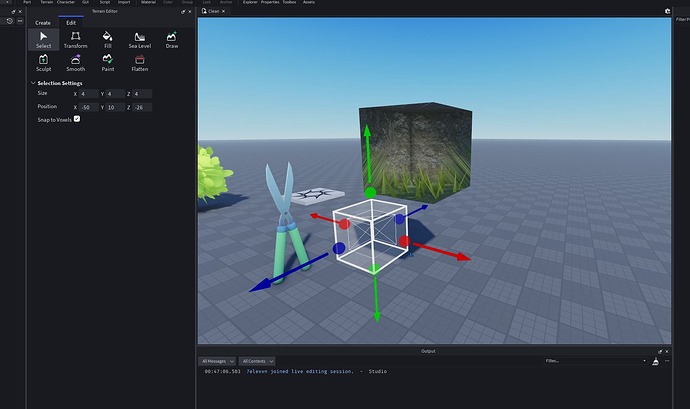The image size is (690, 409).
Task: Click the Part toolbar button
Action: click(x=27, y=2)
